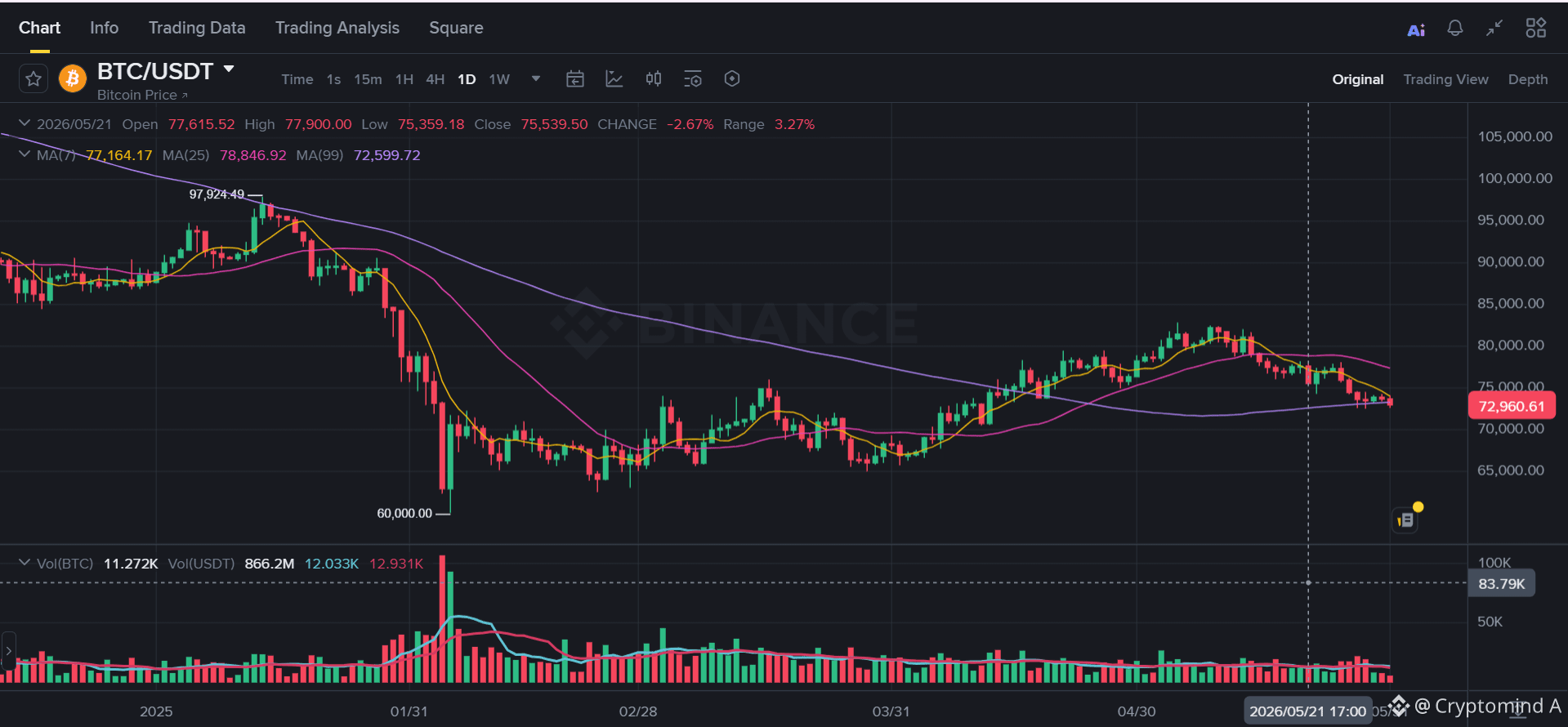This screenshot has width=1568, height=727.
Task: Switch to the Info tab
Action: point(104,28)
